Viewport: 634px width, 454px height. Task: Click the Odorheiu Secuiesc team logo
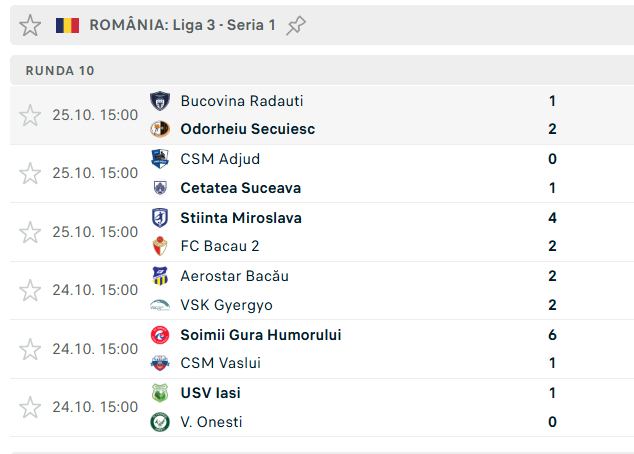pyautogui.click(x=160, y=129)
